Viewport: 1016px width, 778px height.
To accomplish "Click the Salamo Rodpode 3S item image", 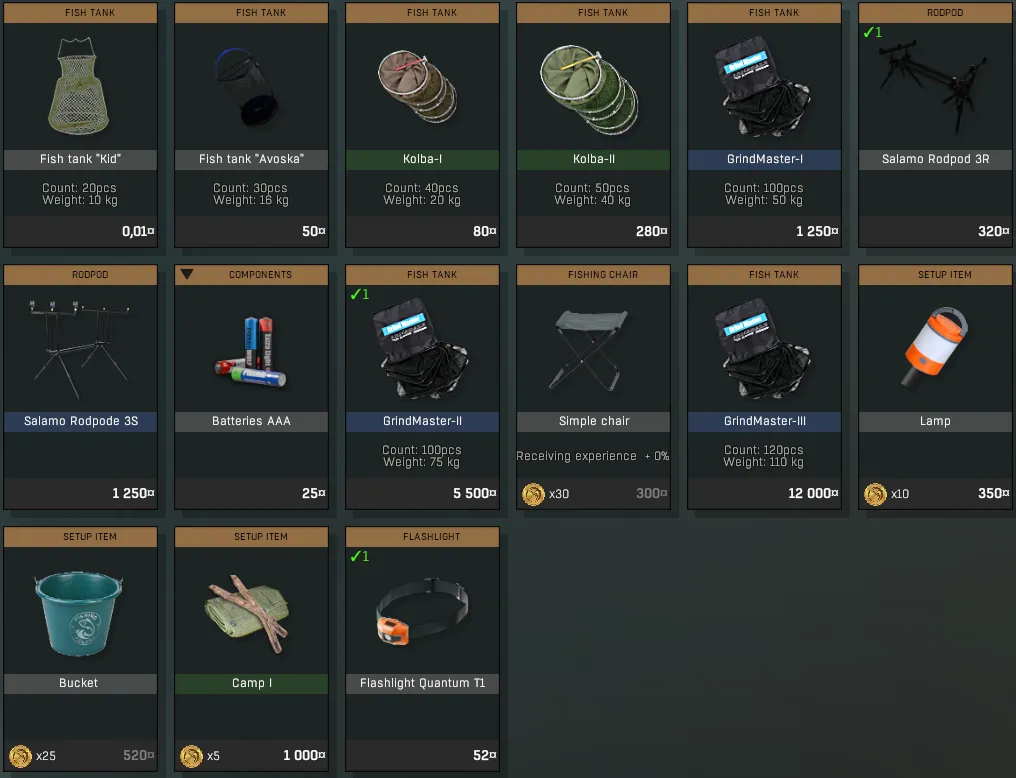I will coord(80,348).
